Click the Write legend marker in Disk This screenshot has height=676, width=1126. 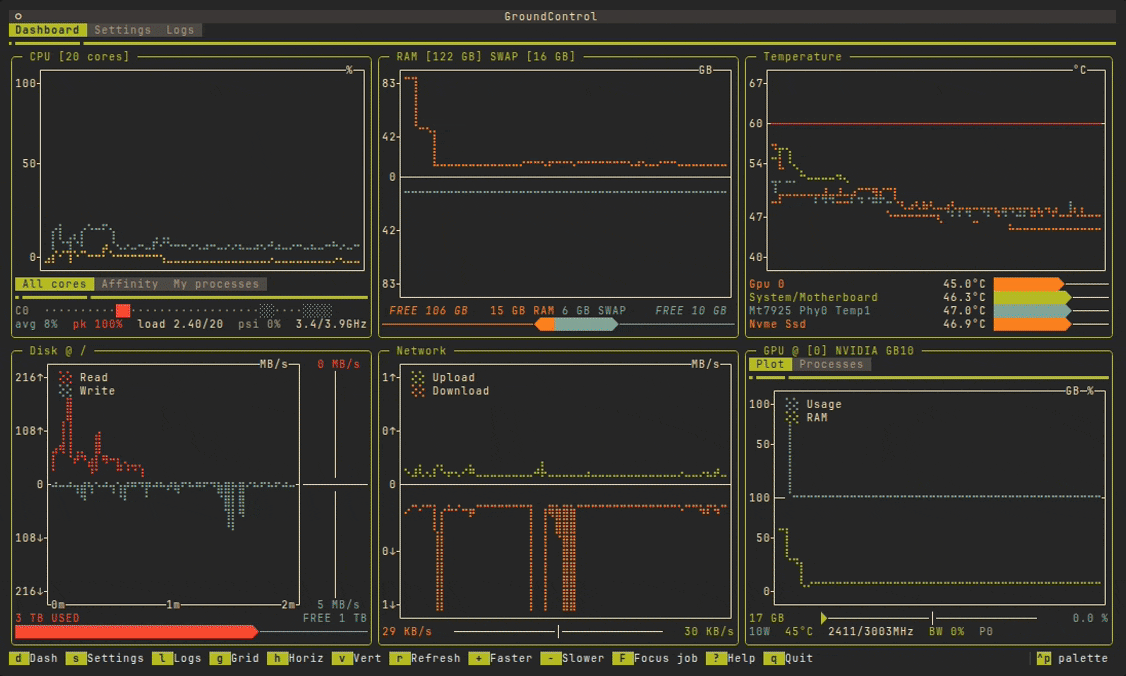[x=65, y=391]
